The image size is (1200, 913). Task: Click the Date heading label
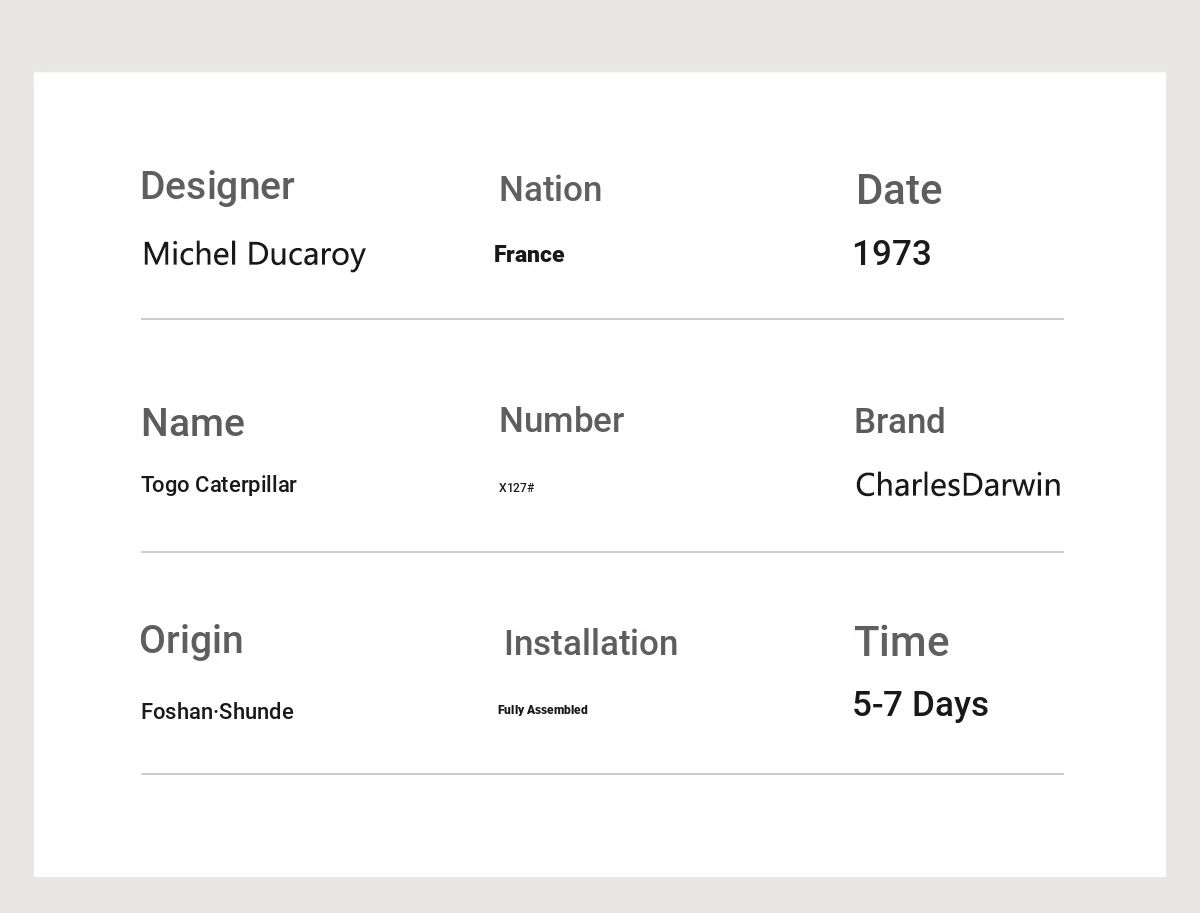898,190
